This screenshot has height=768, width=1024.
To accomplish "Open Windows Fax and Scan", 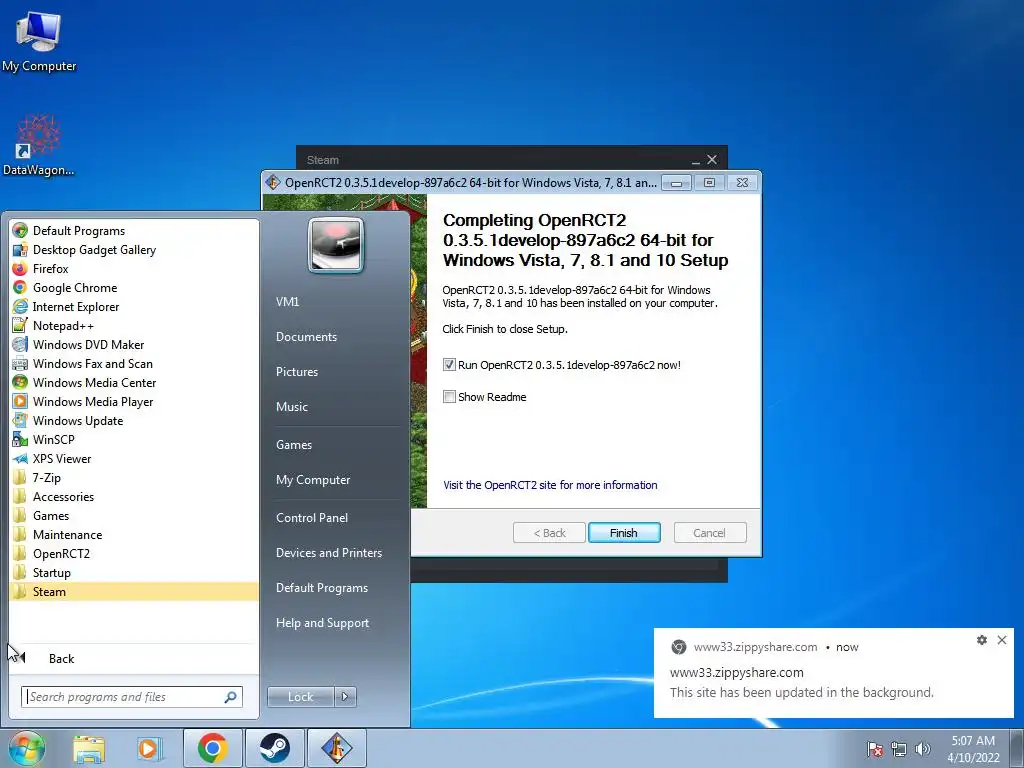I will (x=82, y=363).
